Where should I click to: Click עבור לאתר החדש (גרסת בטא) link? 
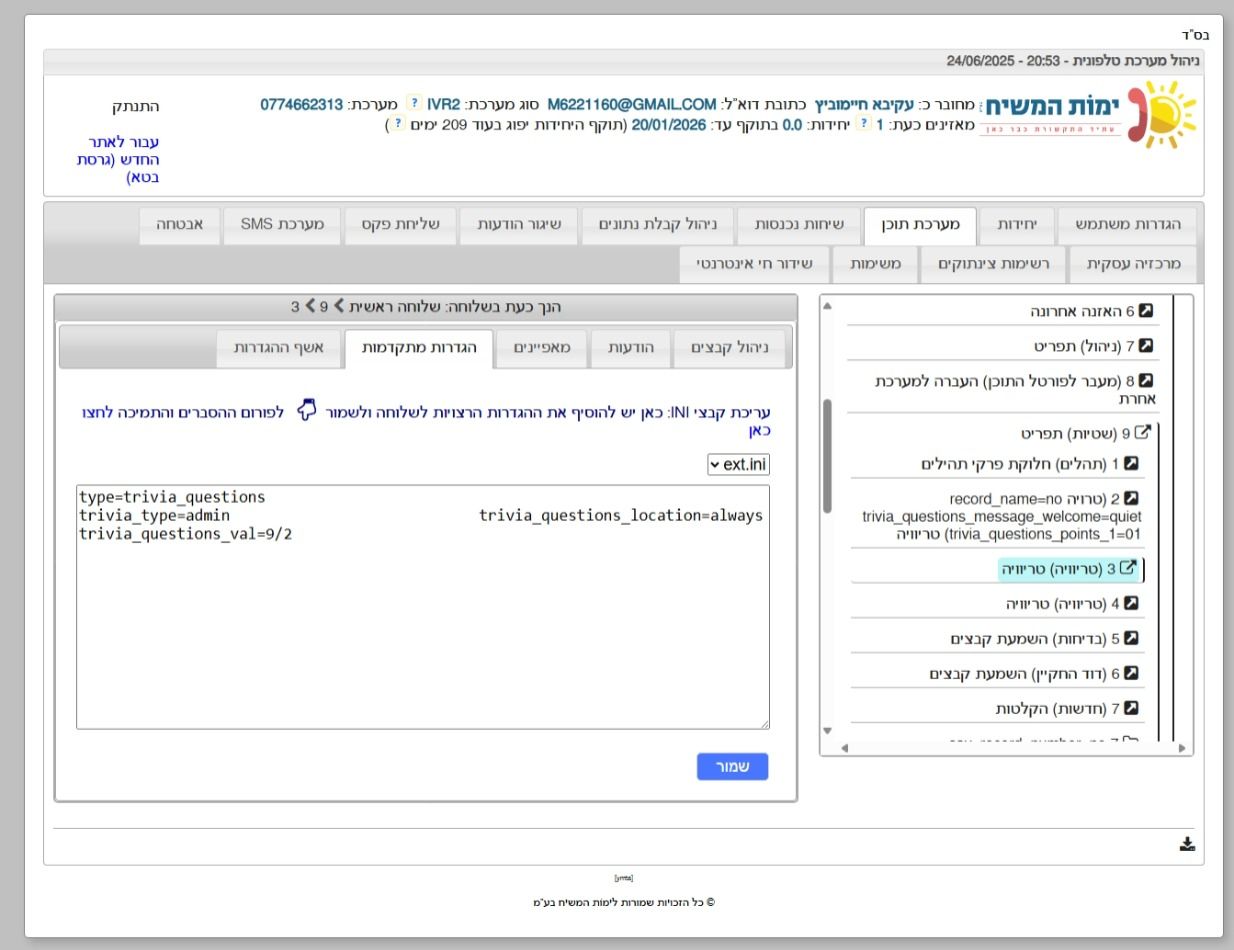tap(118, 160)
